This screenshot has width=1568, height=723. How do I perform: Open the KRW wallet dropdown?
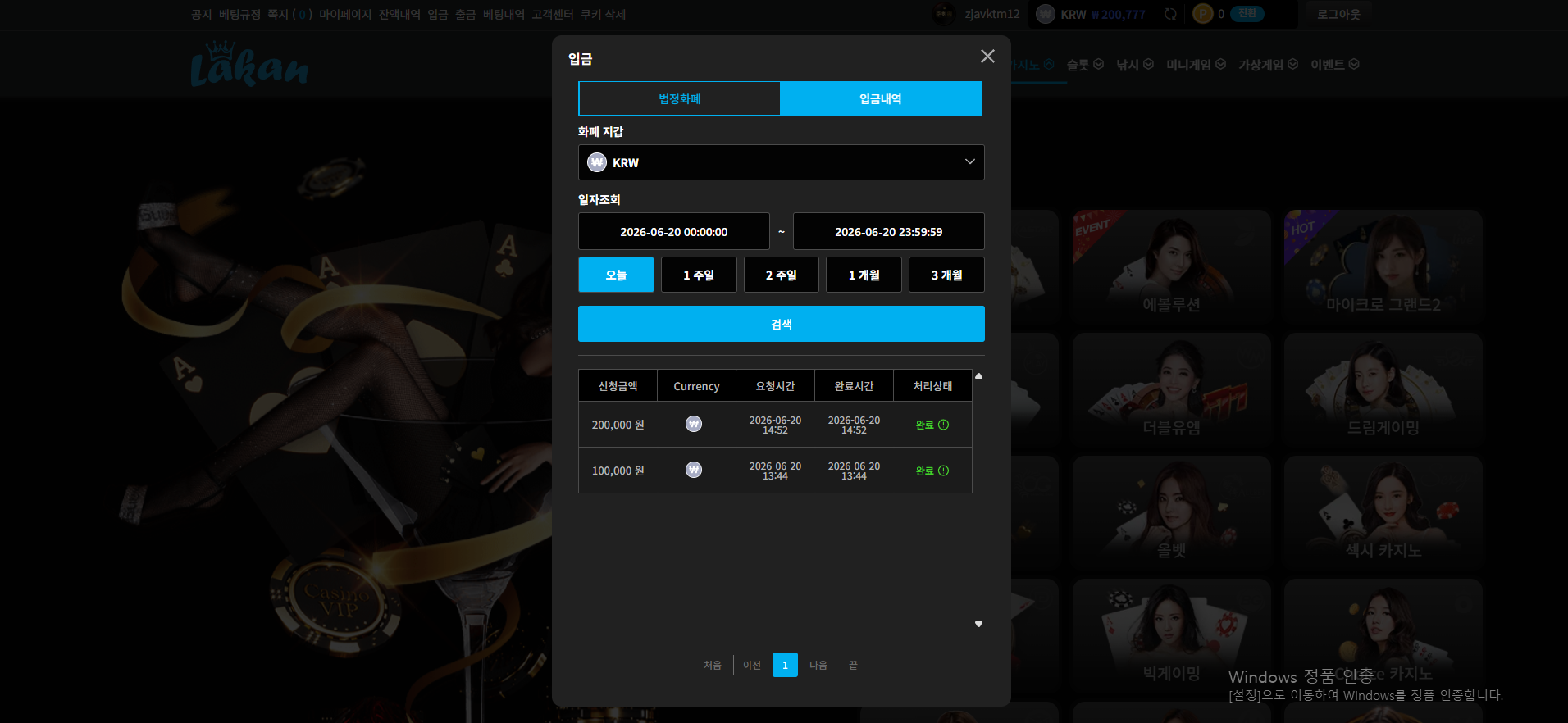pyautogui.click(x=781, y=162)
